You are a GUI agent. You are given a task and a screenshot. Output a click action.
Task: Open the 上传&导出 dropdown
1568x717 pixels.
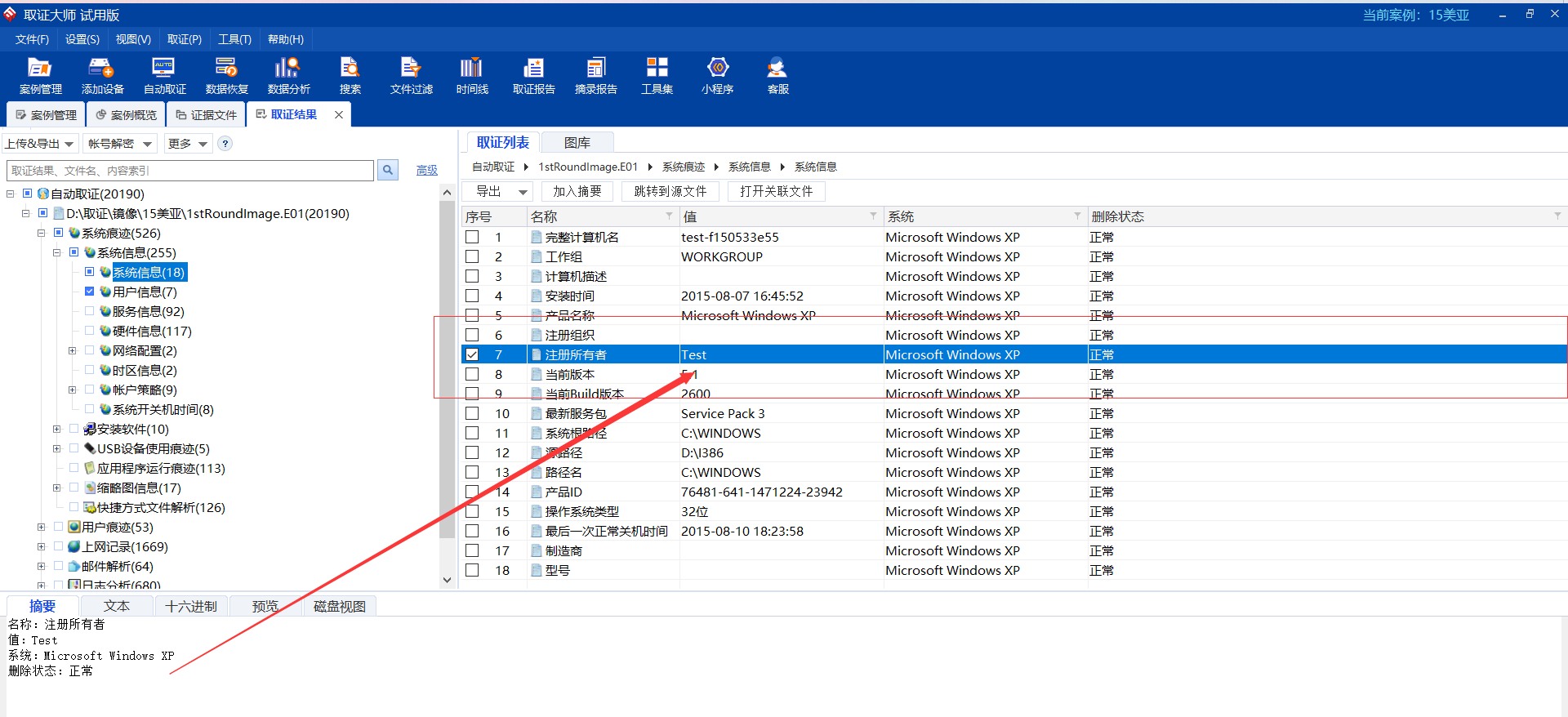(40, 144)
